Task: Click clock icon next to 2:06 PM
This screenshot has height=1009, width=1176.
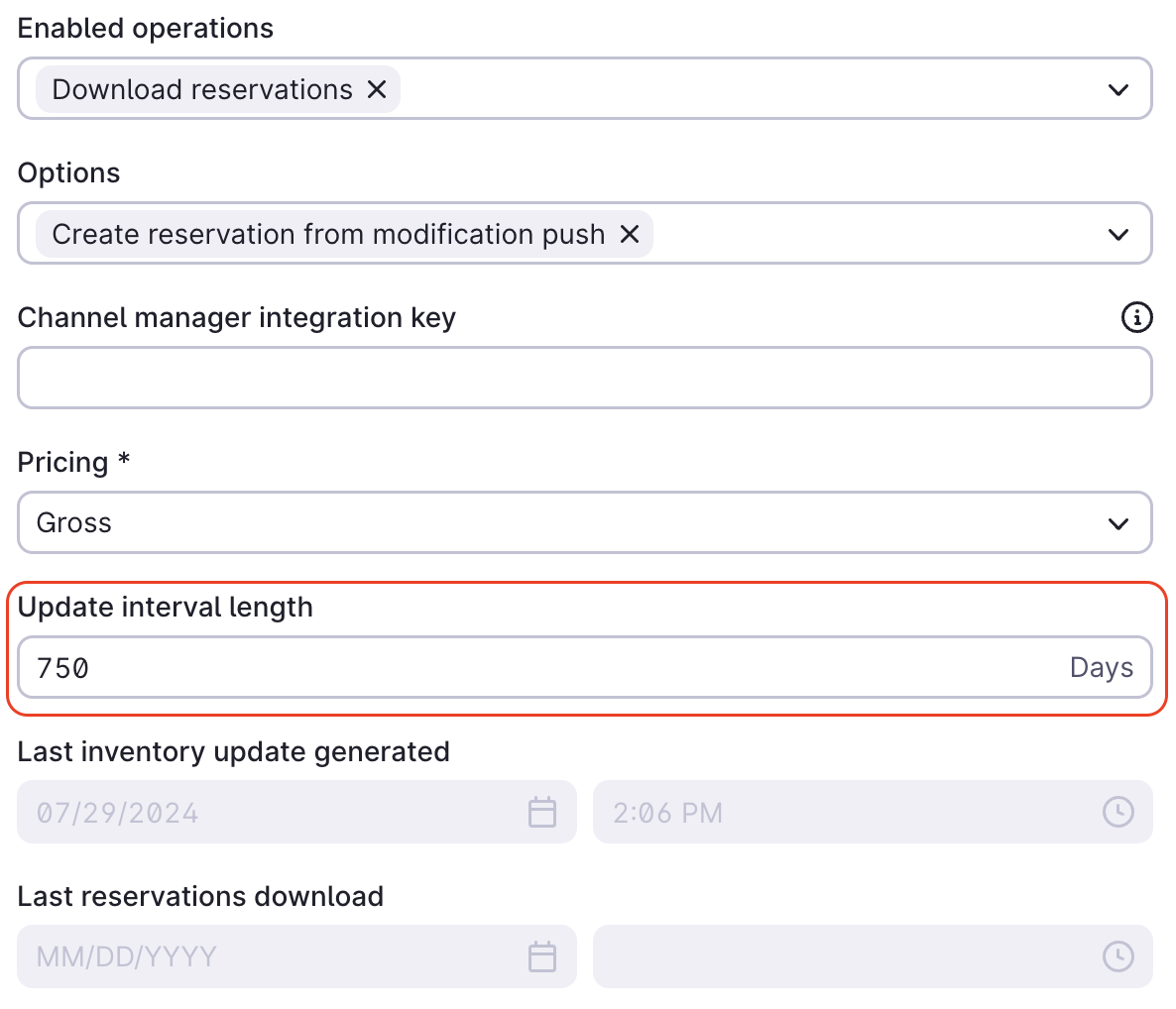Action: tap(1117, 813)
